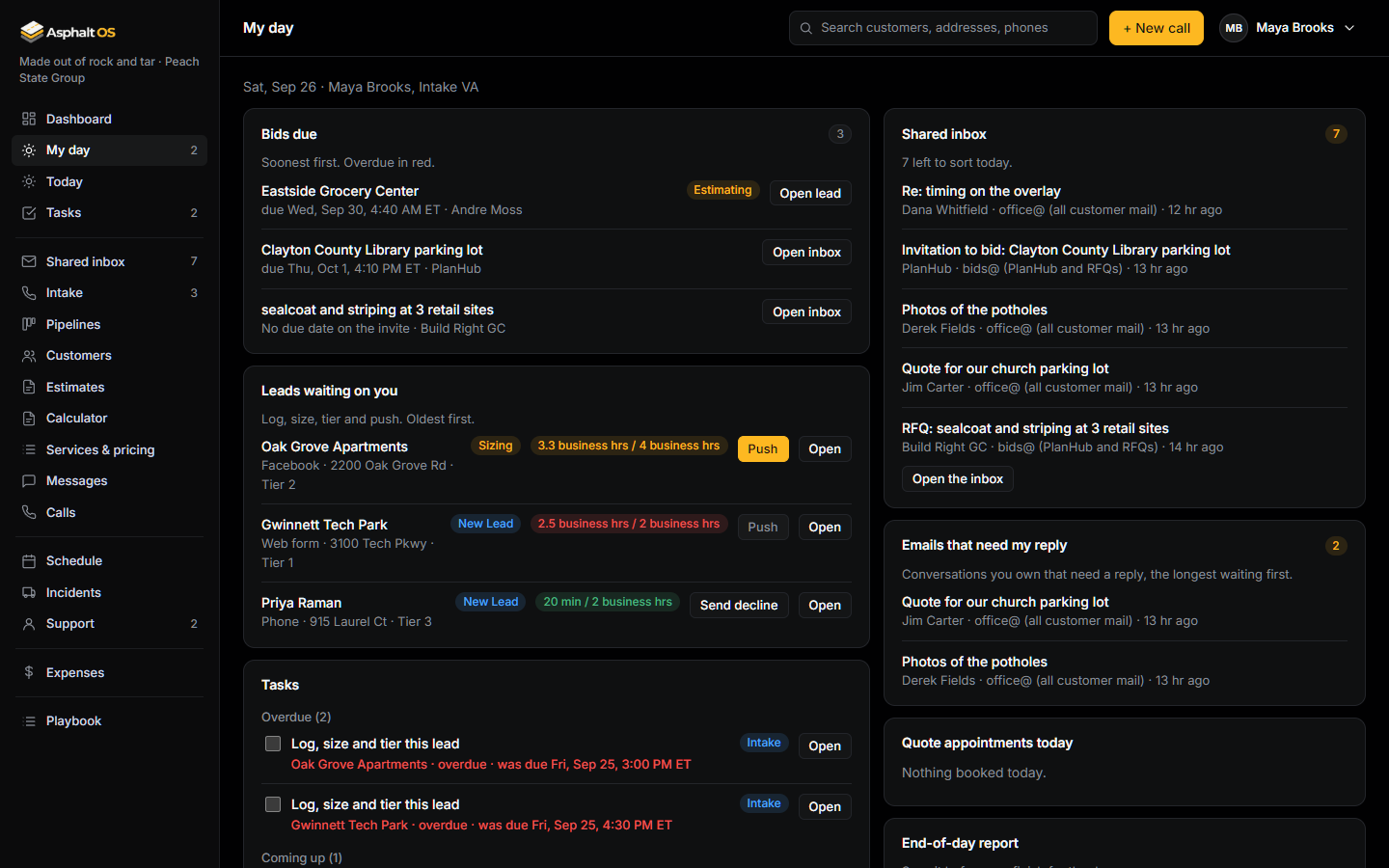1389x868 pixels.
Task: Select the Support person icon
Action: click(x=29, y=624)
